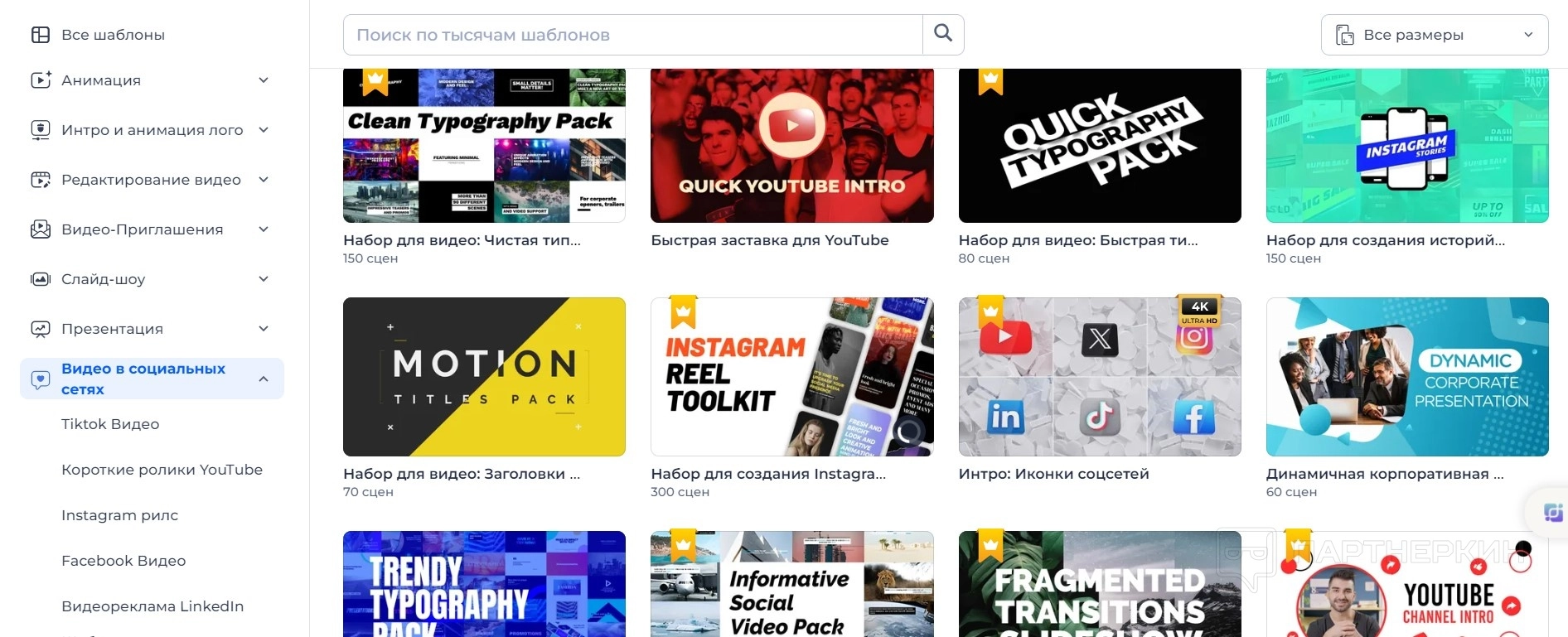
Task: Open the Instagram Reel Toolkit thumbnail
Action: 792,377
